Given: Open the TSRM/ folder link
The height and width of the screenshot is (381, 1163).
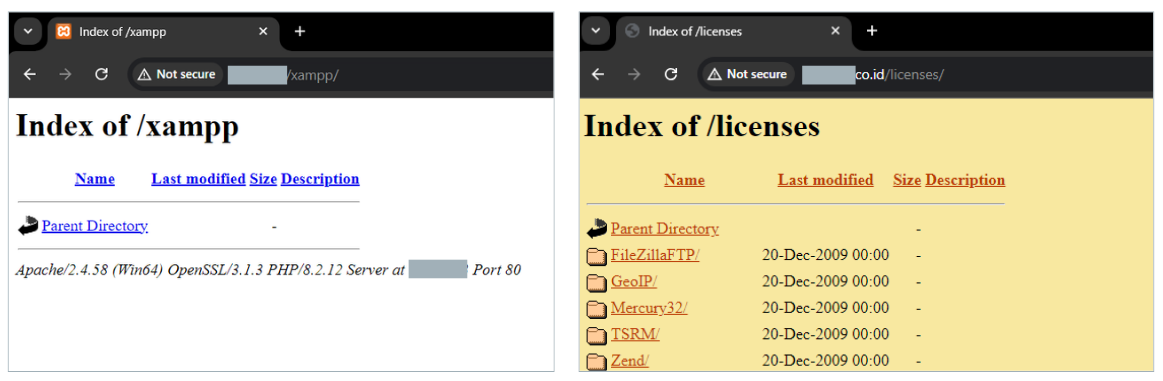Looking at the screenshot, I should [x=636, y=334].
